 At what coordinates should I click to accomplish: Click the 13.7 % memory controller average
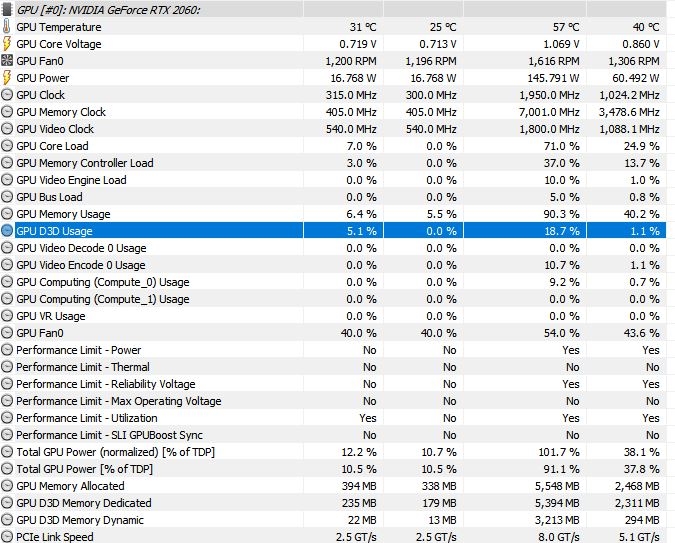[x=642, y=163]
